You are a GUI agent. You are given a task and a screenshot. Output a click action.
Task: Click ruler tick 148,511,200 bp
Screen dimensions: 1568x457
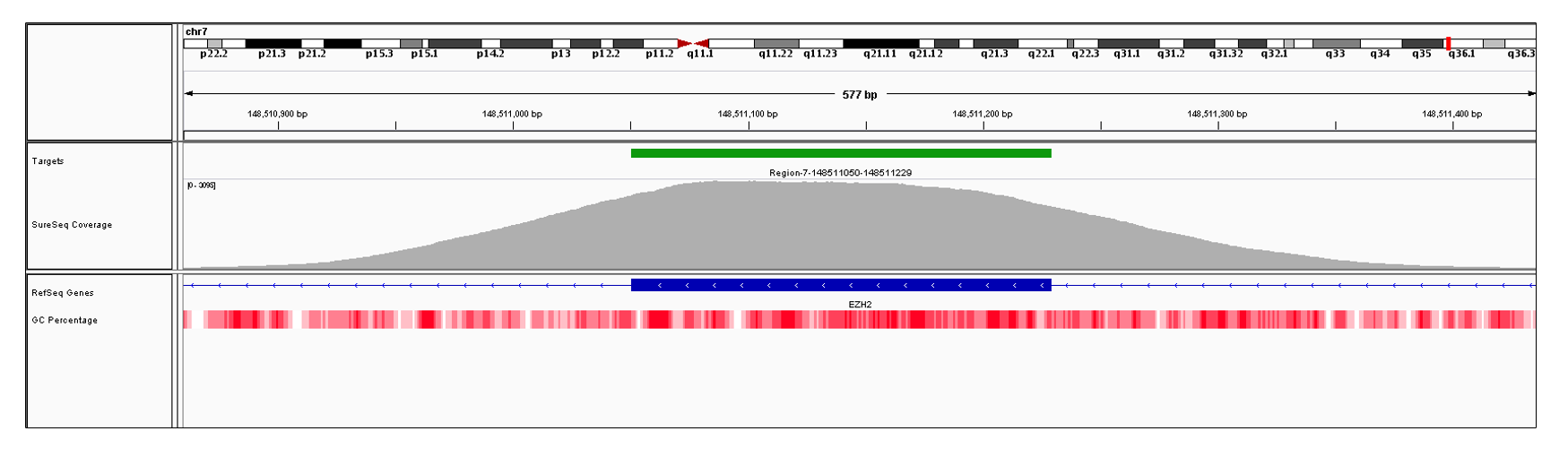[983, 114]
